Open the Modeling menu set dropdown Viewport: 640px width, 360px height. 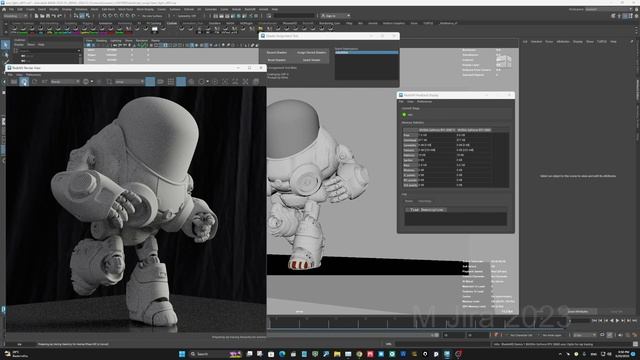tap(15, 16)
